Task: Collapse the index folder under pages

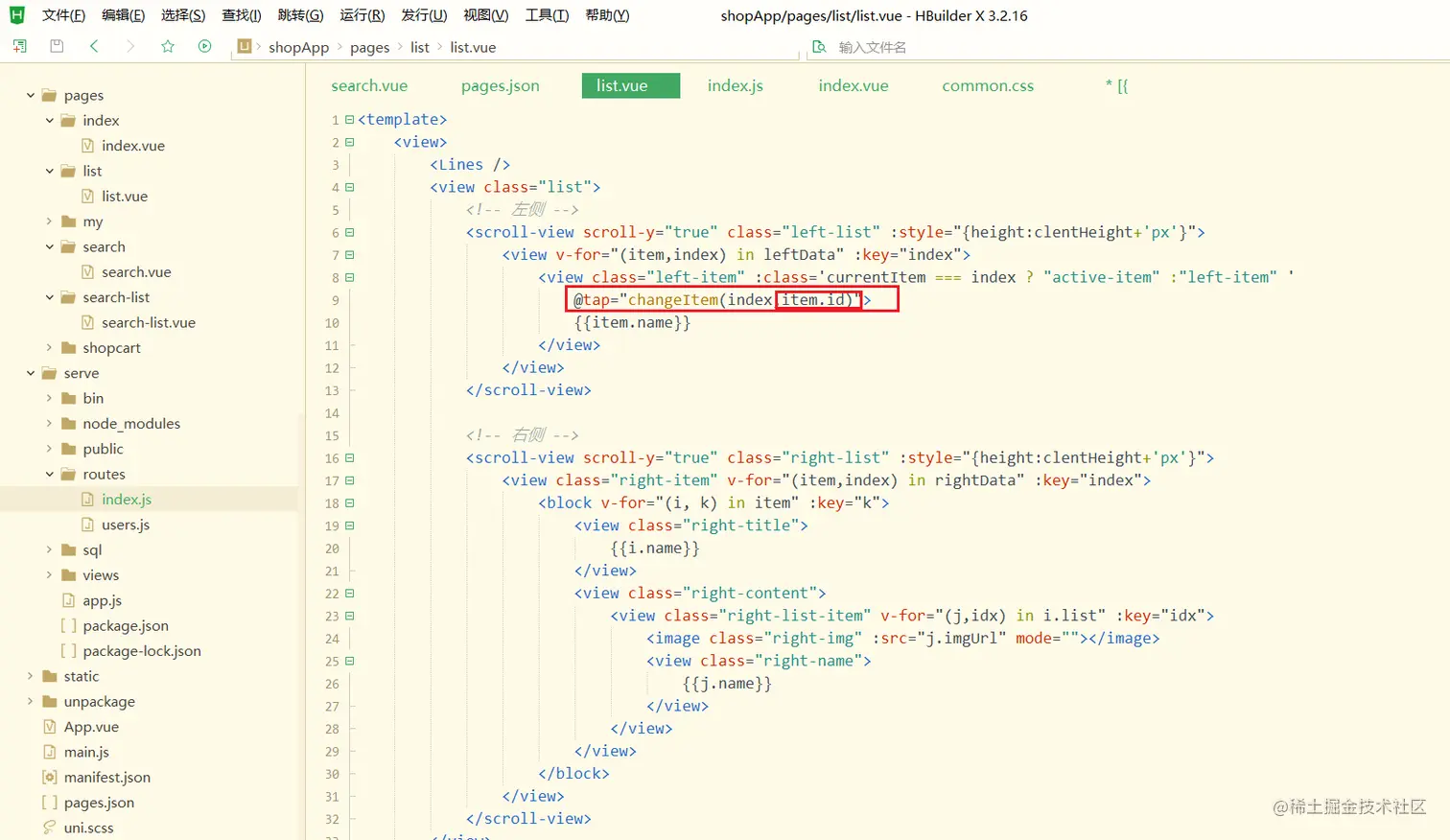Action: (50, 120)
